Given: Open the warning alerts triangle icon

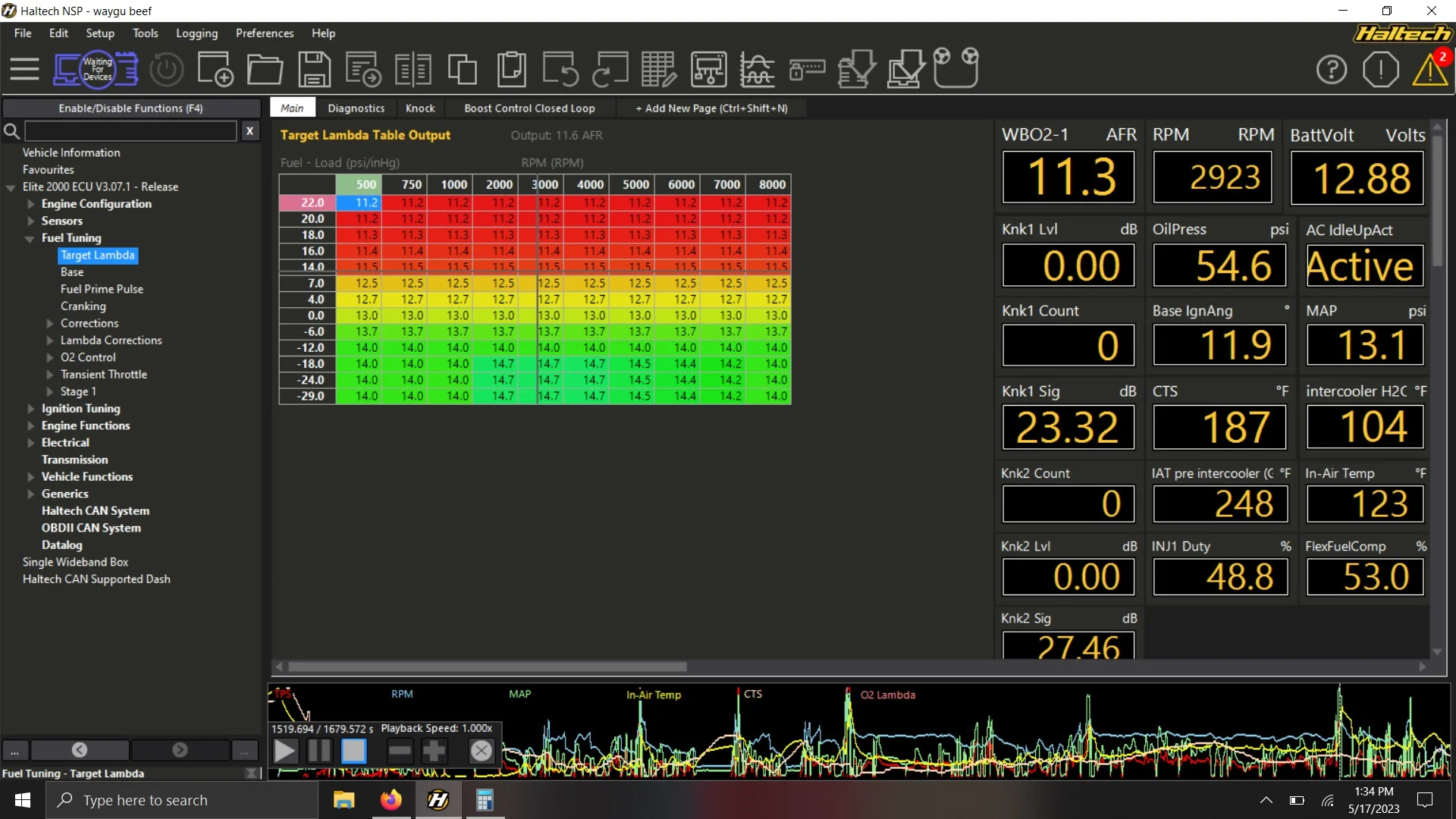Looking at the screenshot, I should (1429, 70).
